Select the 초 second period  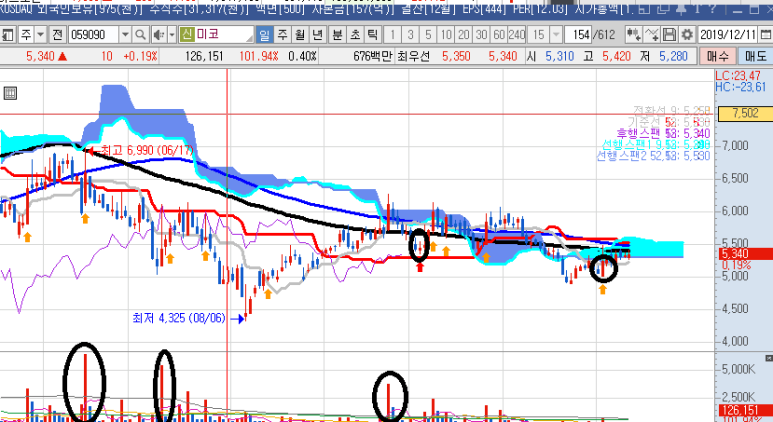pos(355,35)
